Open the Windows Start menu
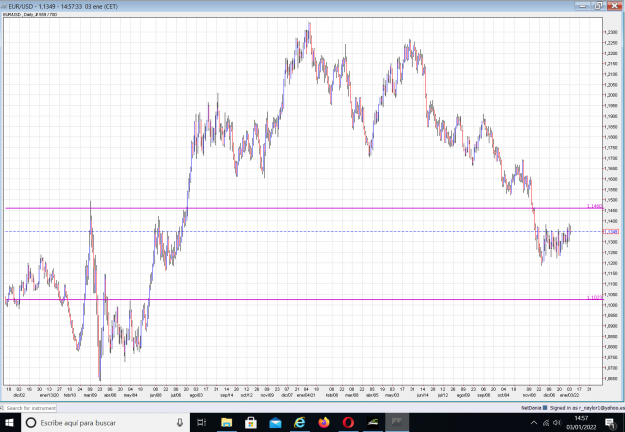Image resolution: width=625 pixels, height=432 pixels. point(9,423)
